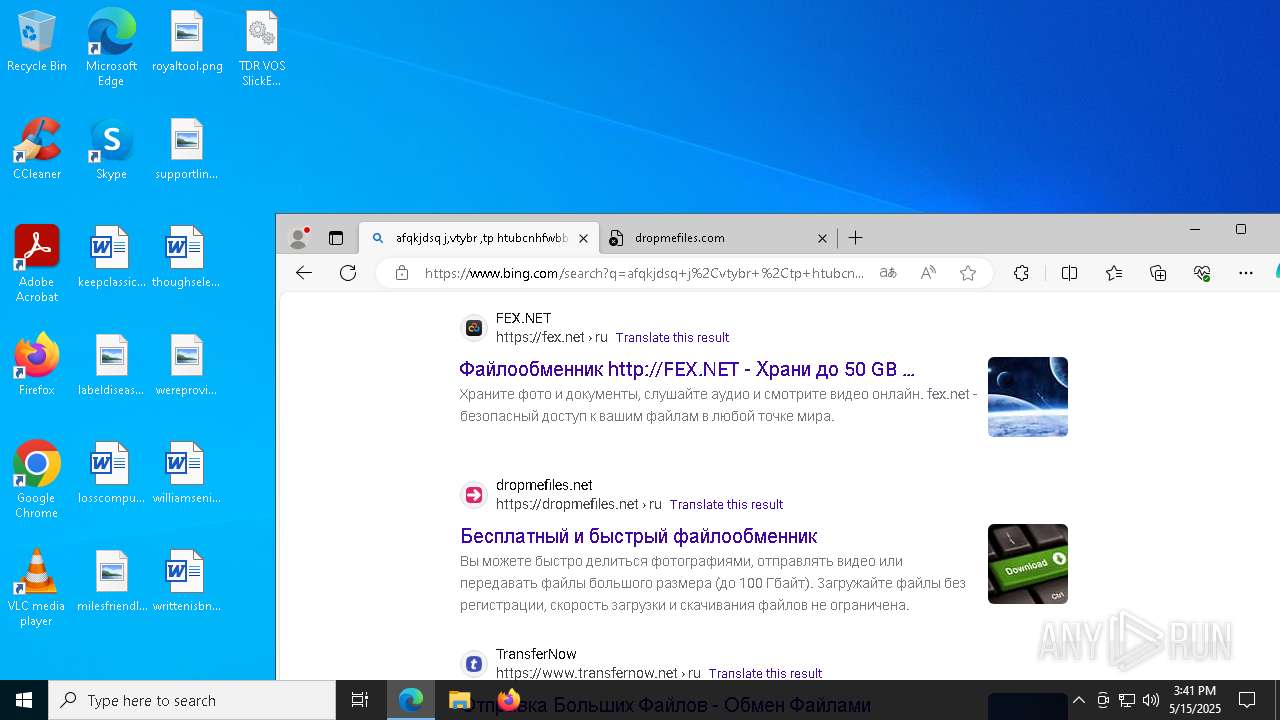Toggle Edge split screen icon
1280x720 pixels.
[x=1069, y=273]
